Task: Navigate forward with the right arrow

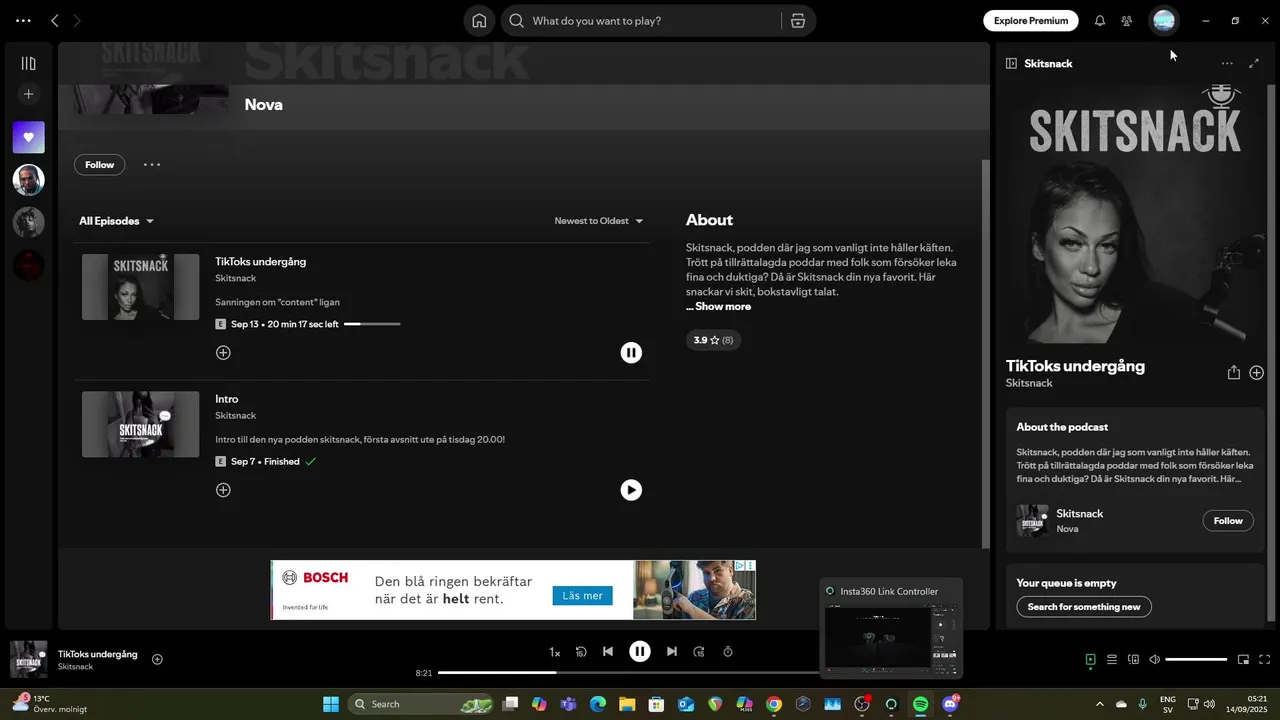Action: tap(78, 20)
